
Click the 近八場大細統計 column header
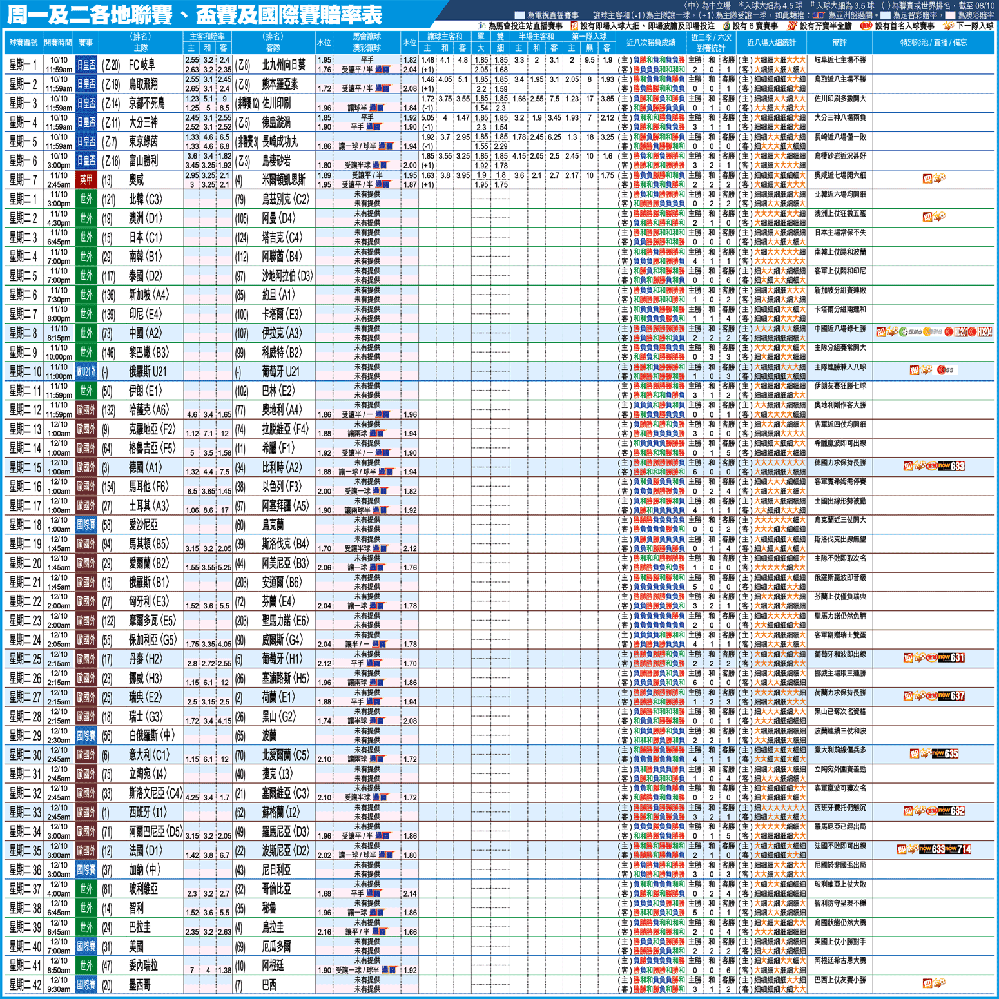[x=772, y=43]
